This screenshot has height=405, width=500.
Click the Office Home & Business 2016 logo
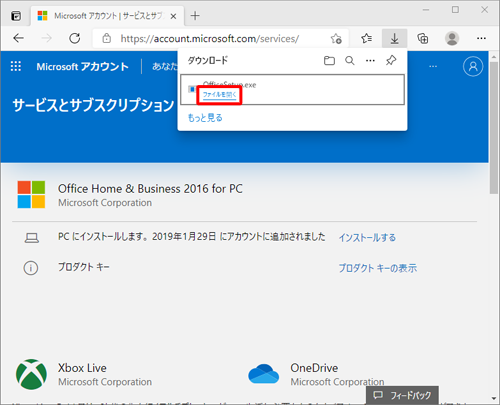(x=31, y=195)
